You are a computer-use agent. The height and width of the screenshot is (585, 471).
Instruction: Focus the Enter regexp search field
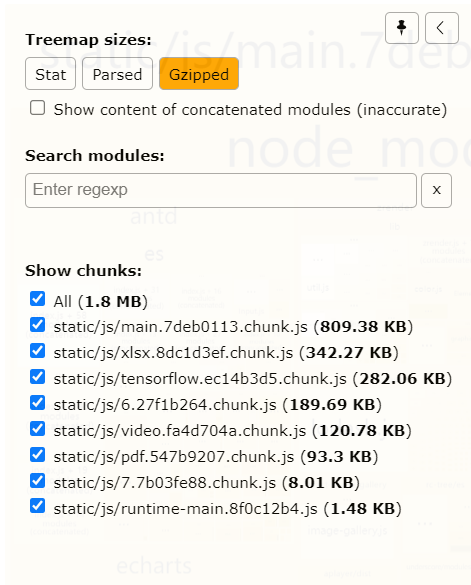(x=221, y=190)
